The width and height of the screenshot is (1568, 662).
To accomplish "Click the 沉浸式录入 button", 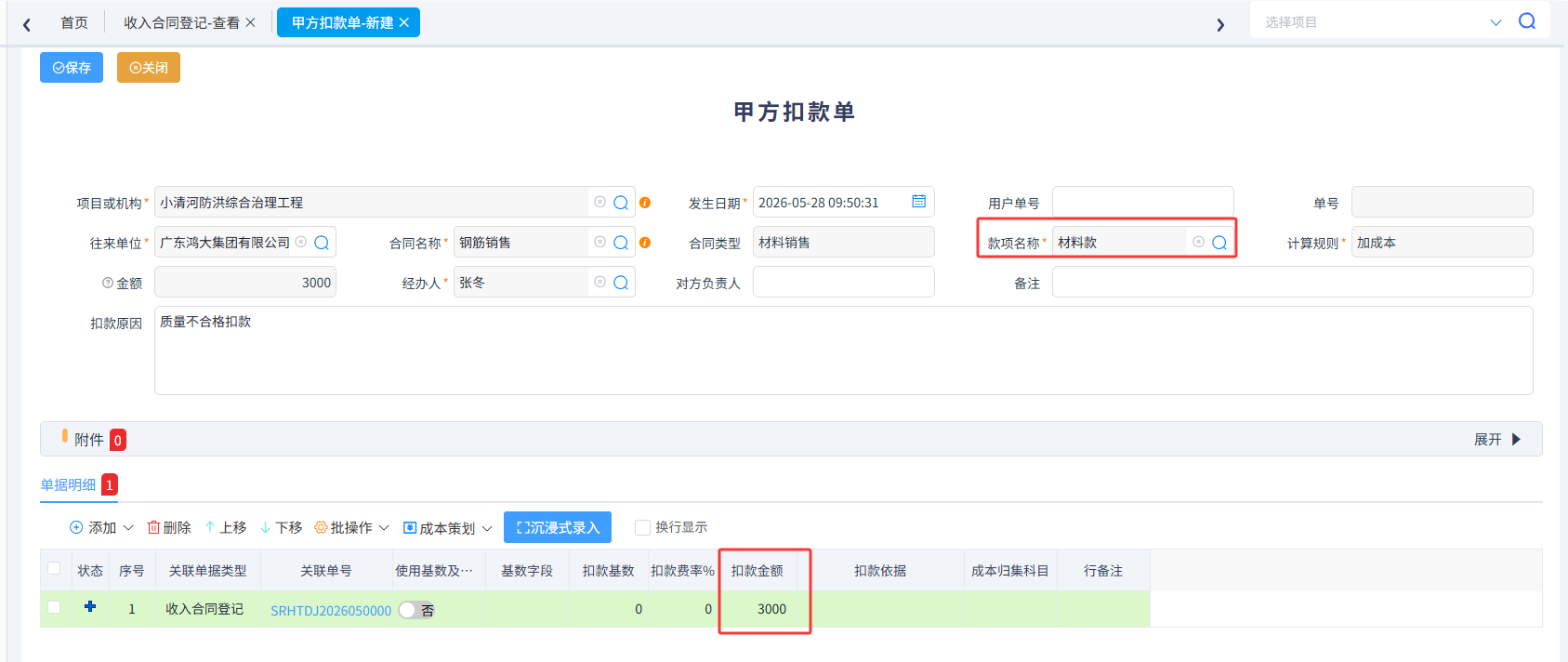I will click(558, 527).
